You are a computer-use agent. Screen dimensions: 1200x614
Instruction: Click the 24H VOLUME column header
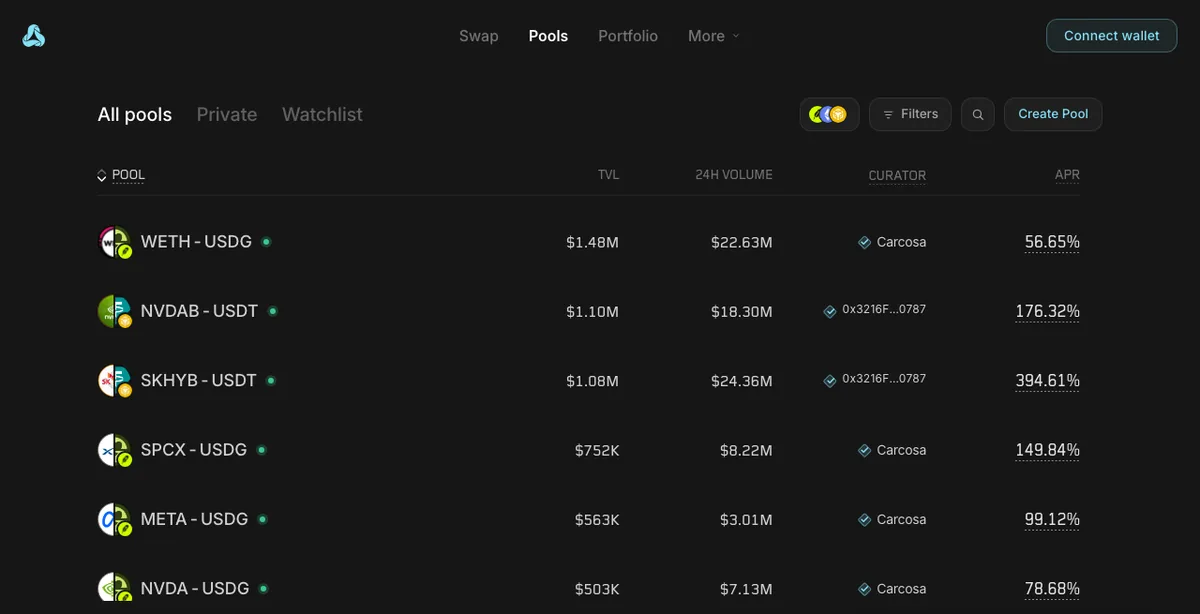click(734, 175)
